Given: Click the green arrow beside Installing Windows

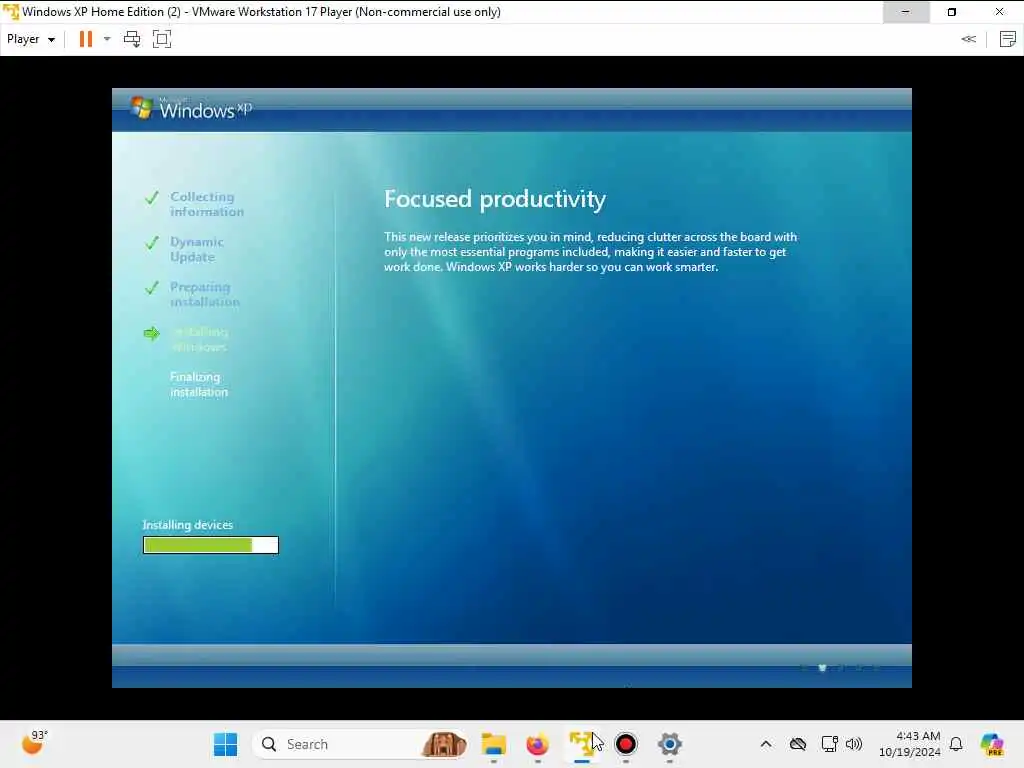Looking at the screenshot, I should pos(152,334).
